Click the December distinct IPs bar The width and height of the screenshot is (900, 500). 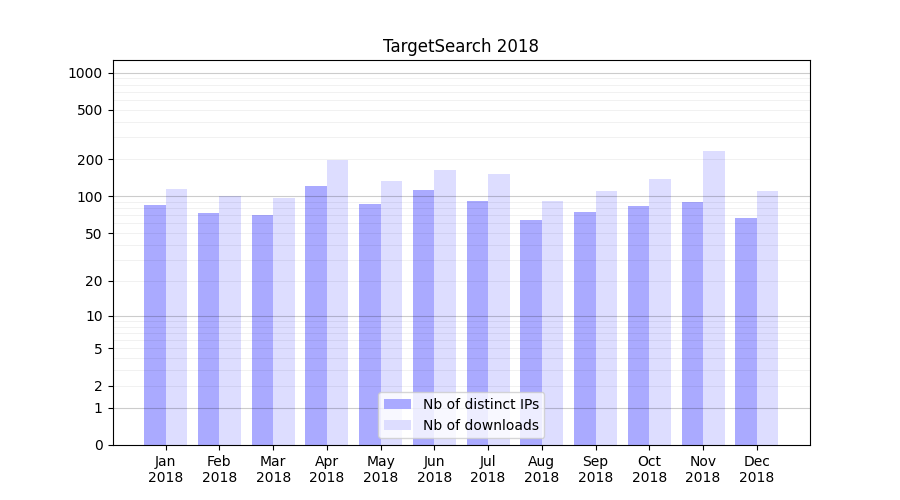pos(746,331)
